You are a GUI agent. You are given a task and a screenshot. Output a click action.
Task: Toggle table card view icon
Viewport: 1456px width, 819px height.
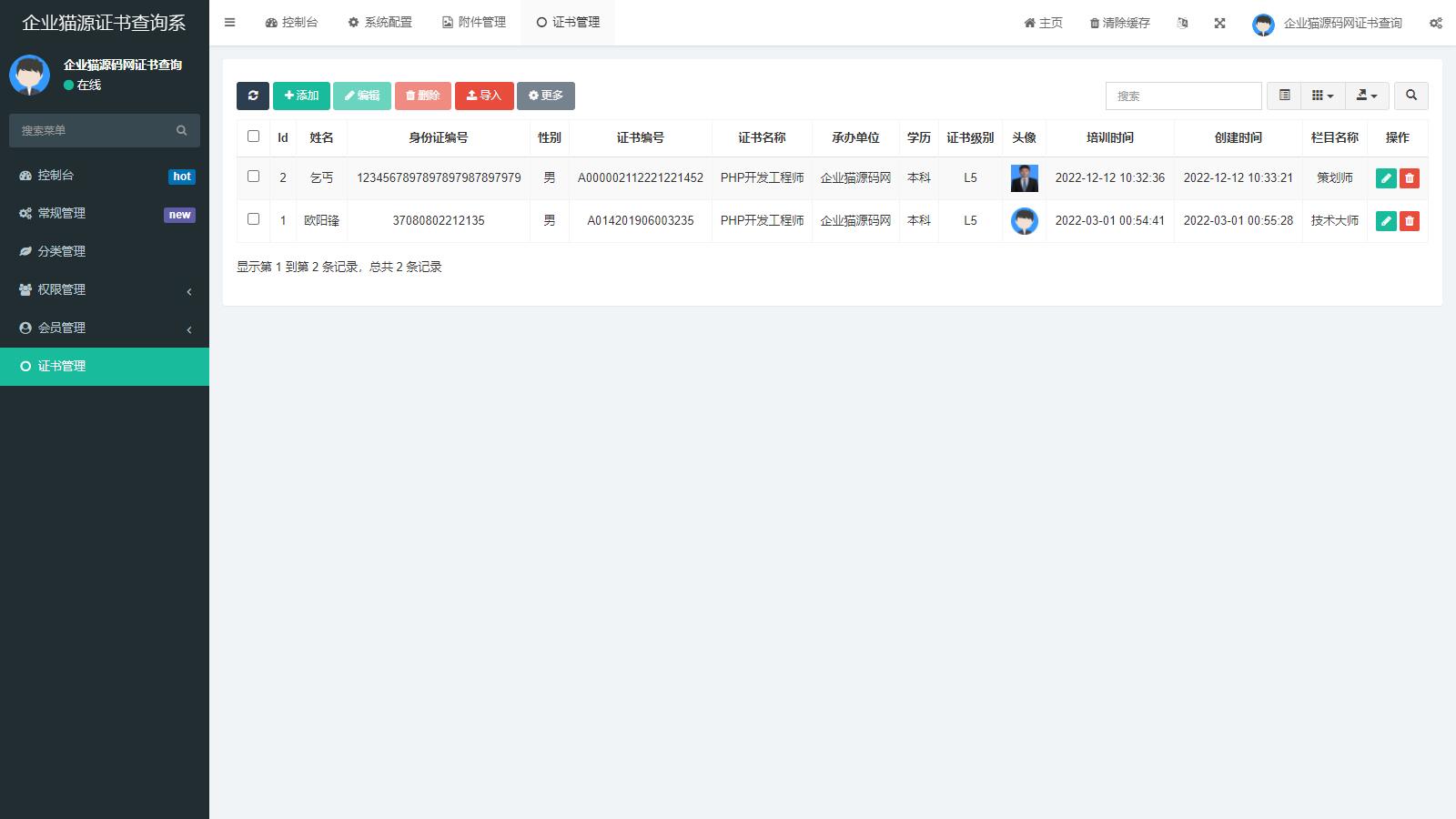(1284, 96)
